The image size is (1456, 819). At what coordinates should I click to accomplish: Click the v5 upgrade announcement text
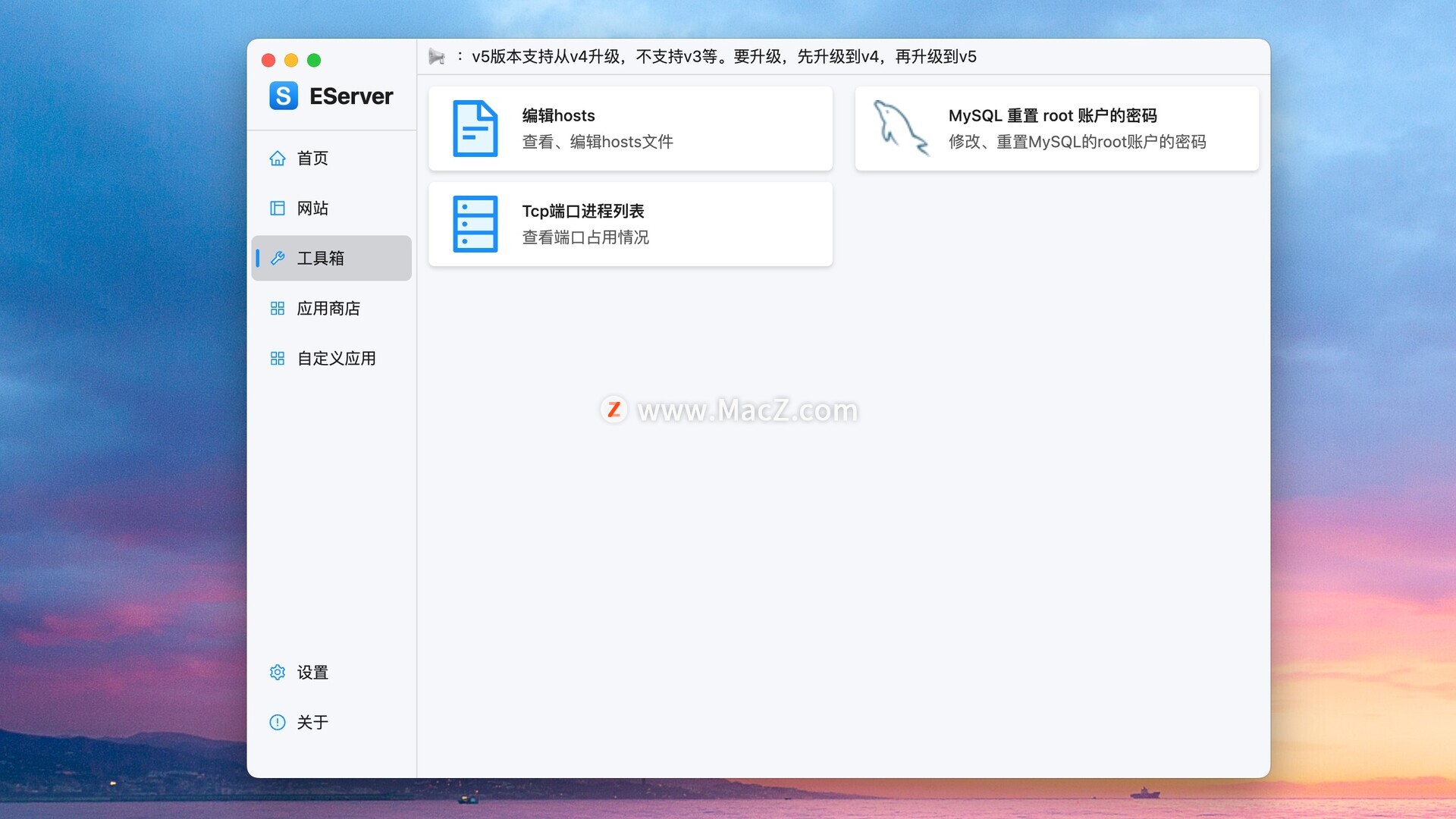(x=723, y=57)
